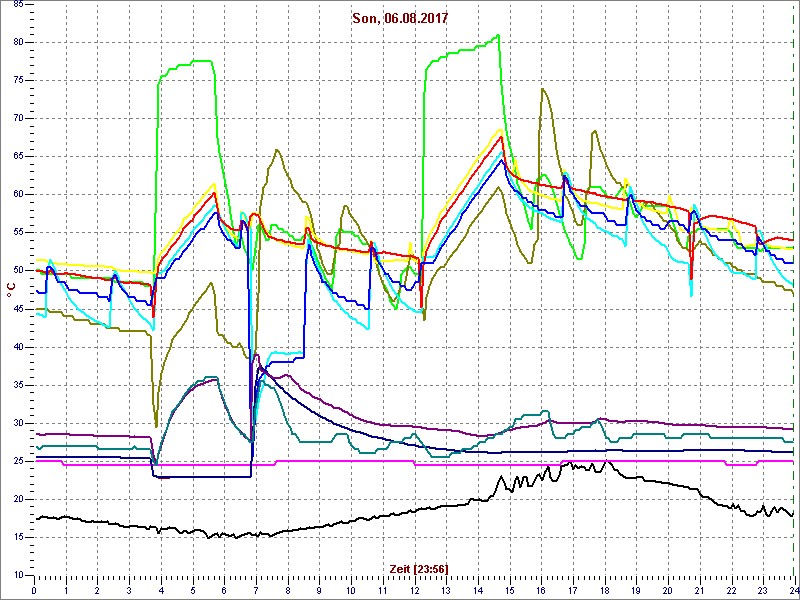Click hour 12 on the time axis

pos(414,590)
